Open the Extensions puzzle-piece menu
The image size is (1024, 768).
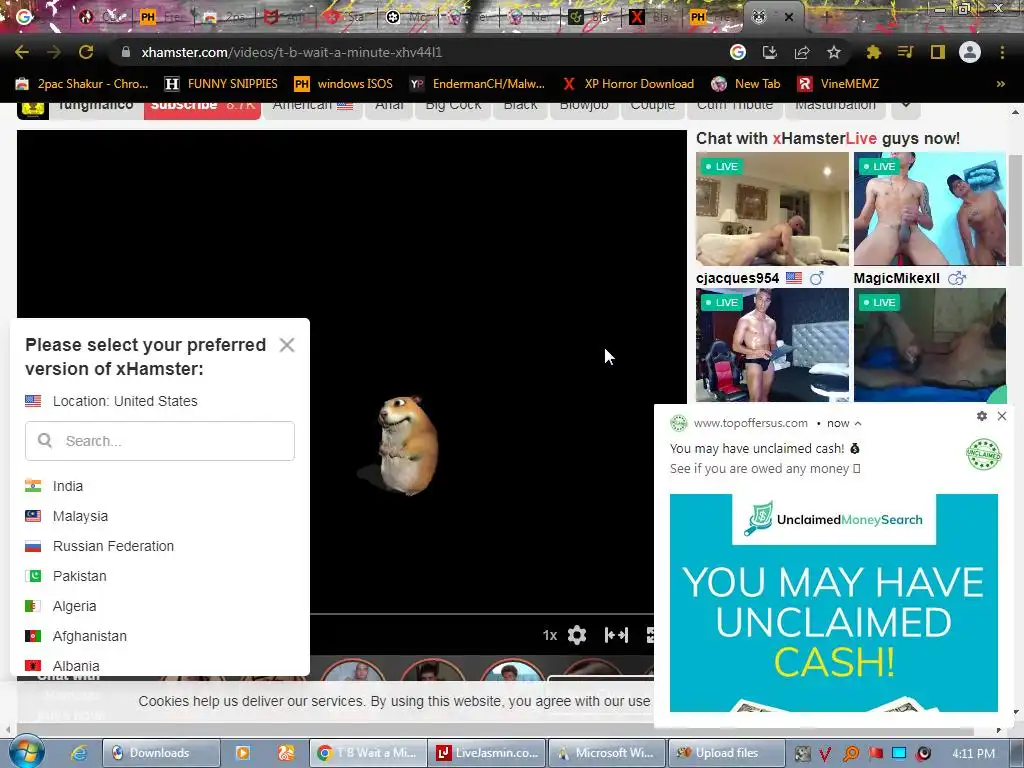point(873,52)
